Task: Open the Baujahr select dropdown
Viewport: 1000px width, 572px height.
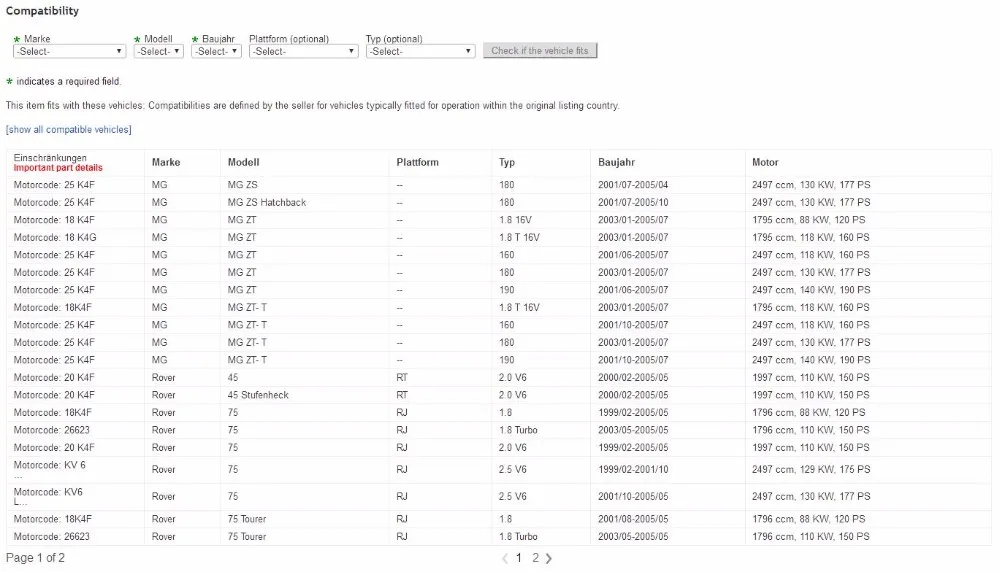Action: [216, 51]
